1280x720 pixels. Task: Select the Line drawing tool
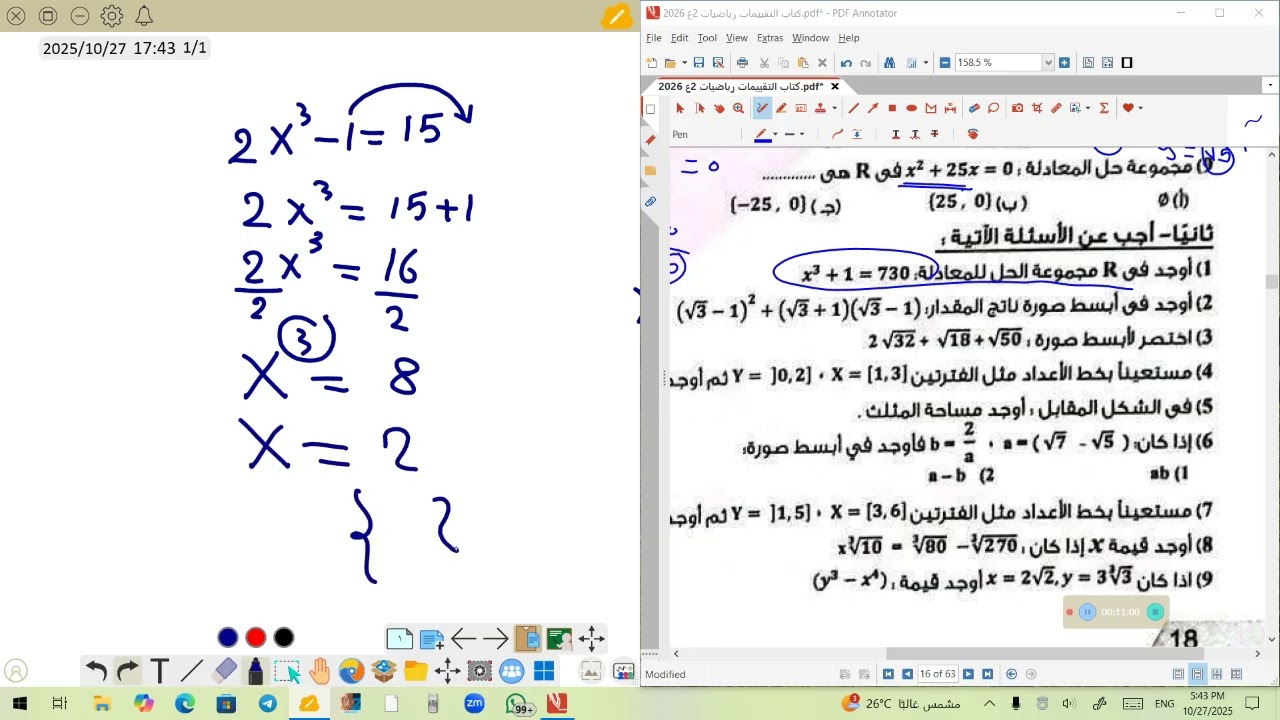(x=853, y=108)
